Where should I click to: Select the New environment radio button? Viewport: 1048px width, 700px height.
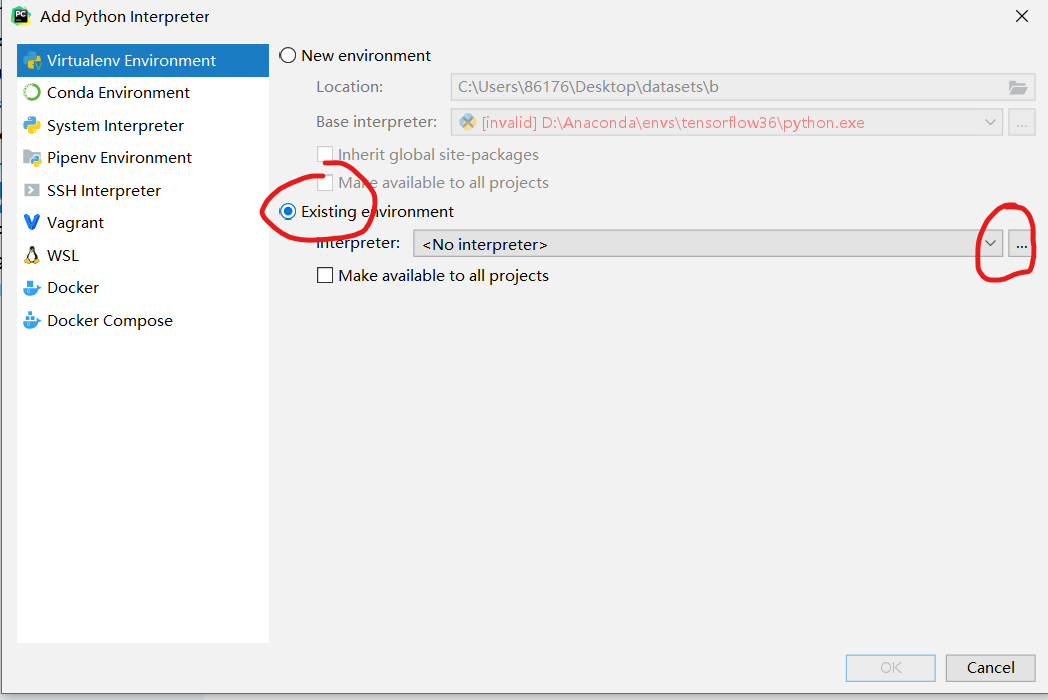287,55
